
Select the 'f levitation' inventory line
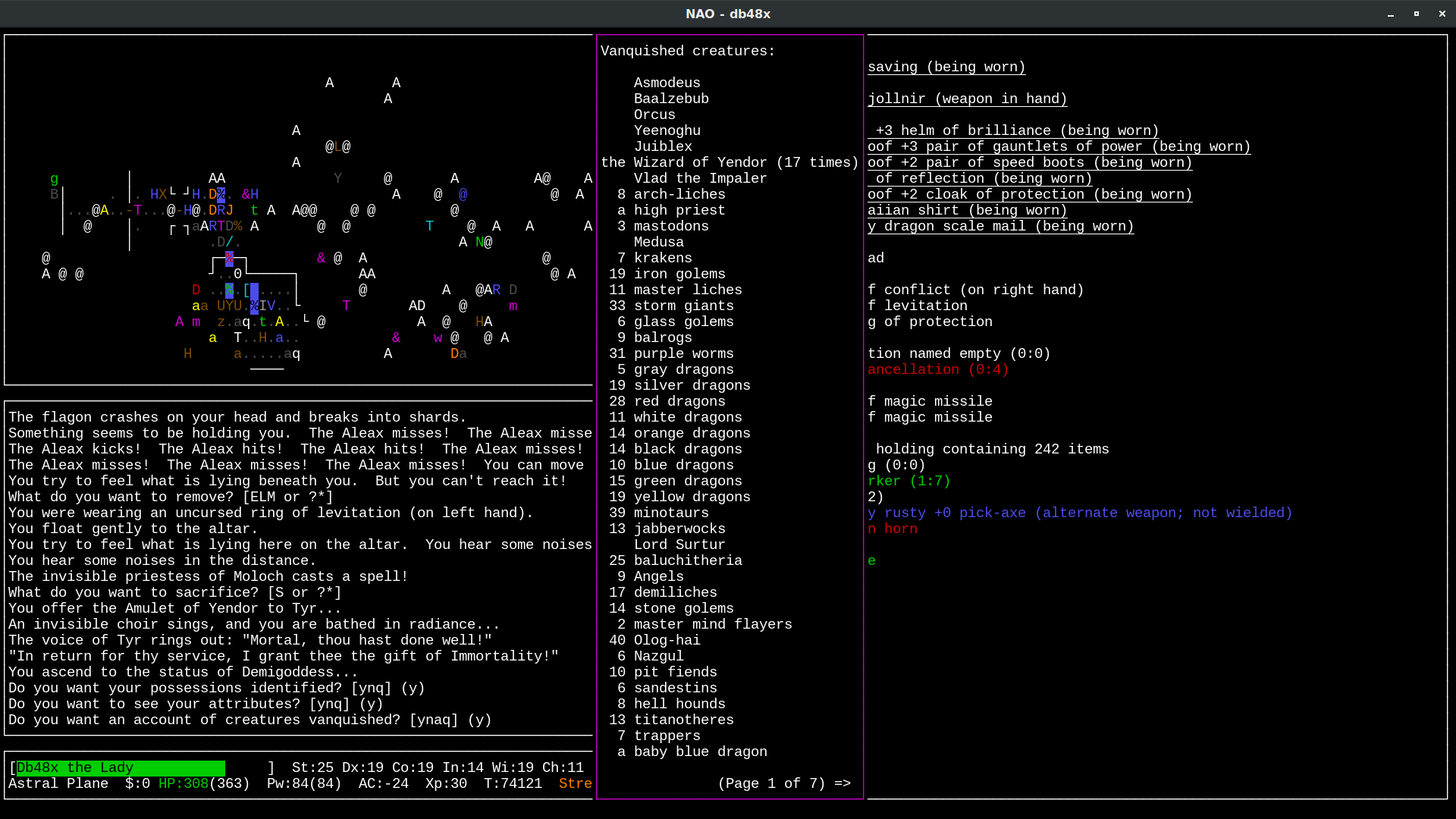pyautogui.click(x=917, y=306)
